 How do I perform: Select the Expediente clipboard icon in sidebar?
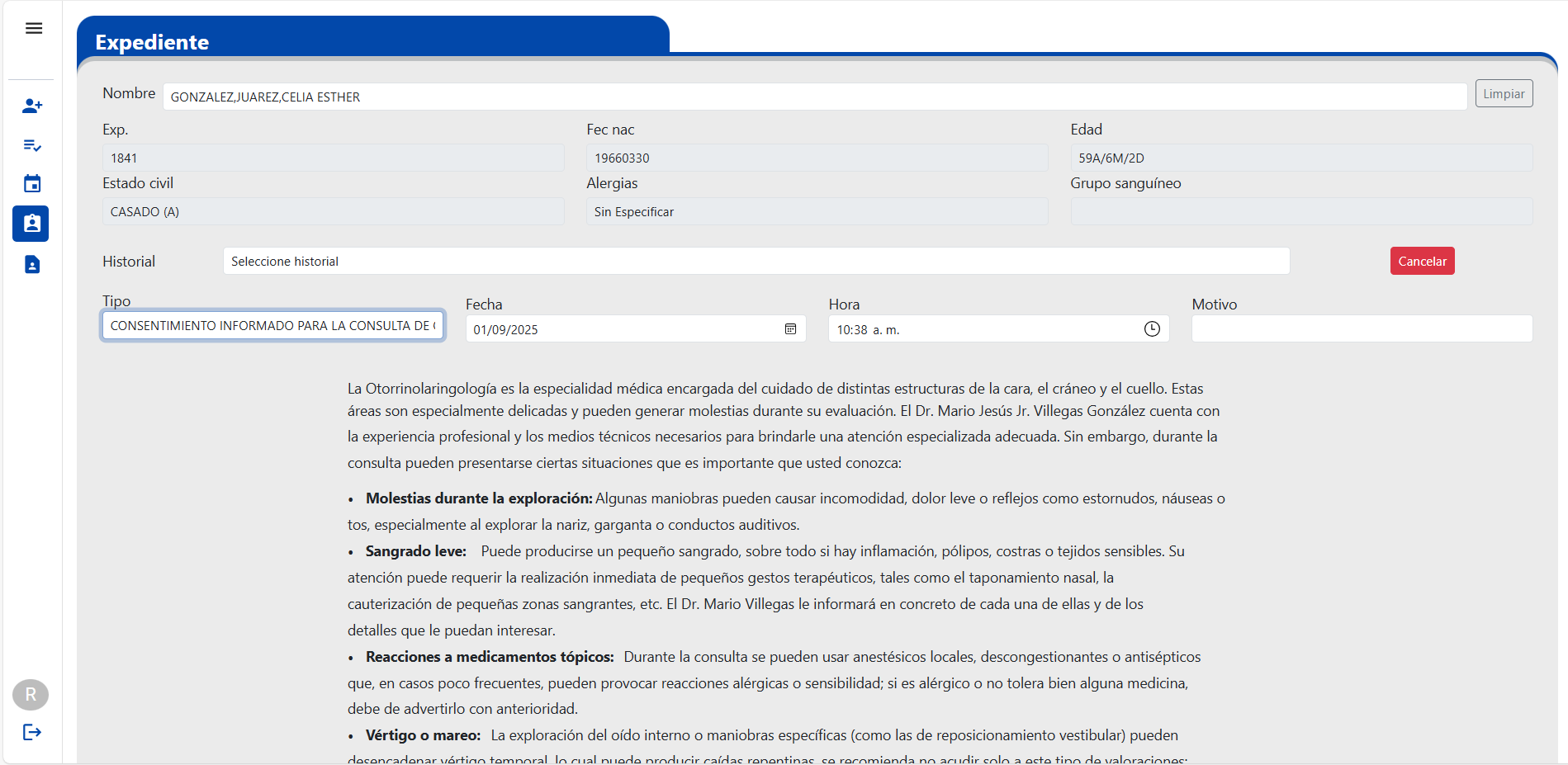pyautogui.click(x=31, y=224)
